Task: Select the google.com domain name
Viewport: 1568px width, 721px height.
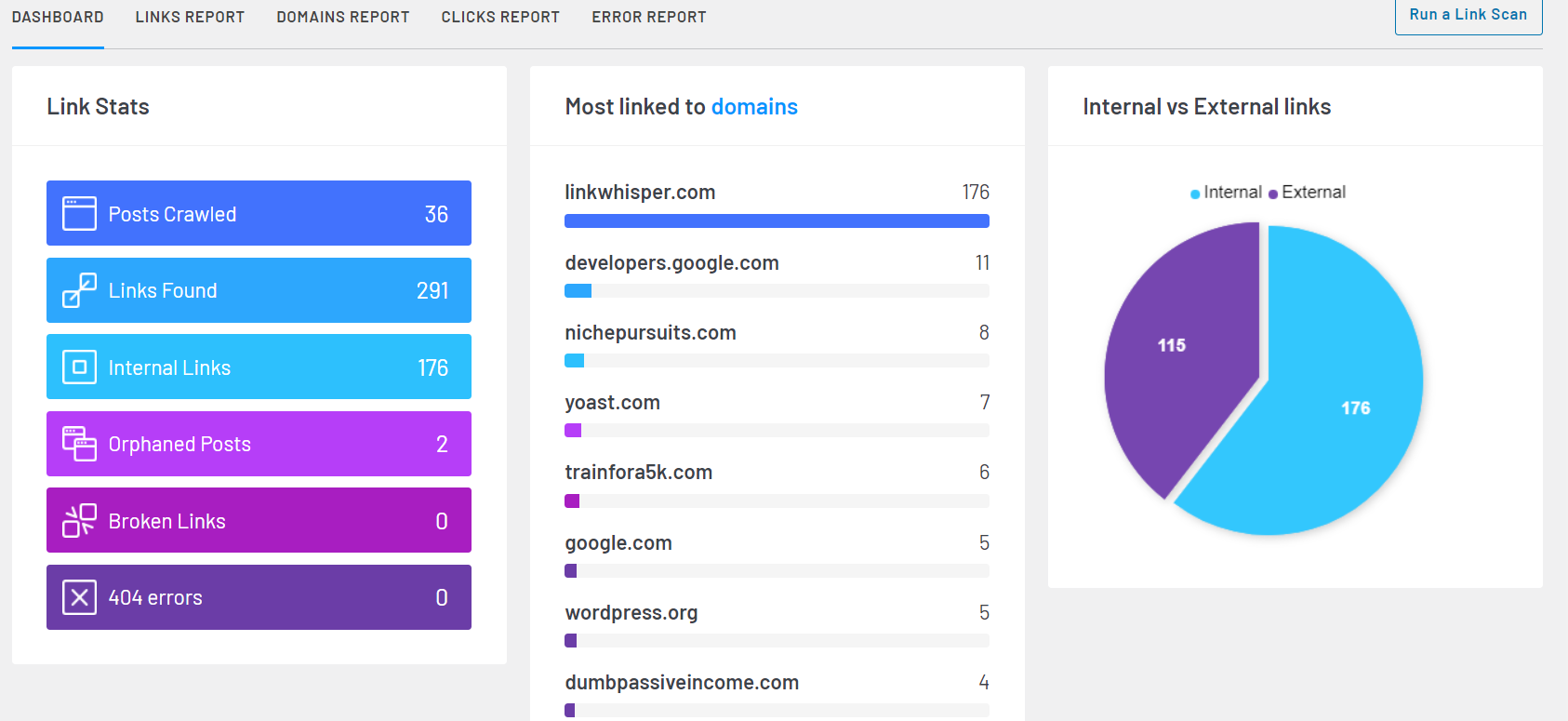Action: coord(618,542)
